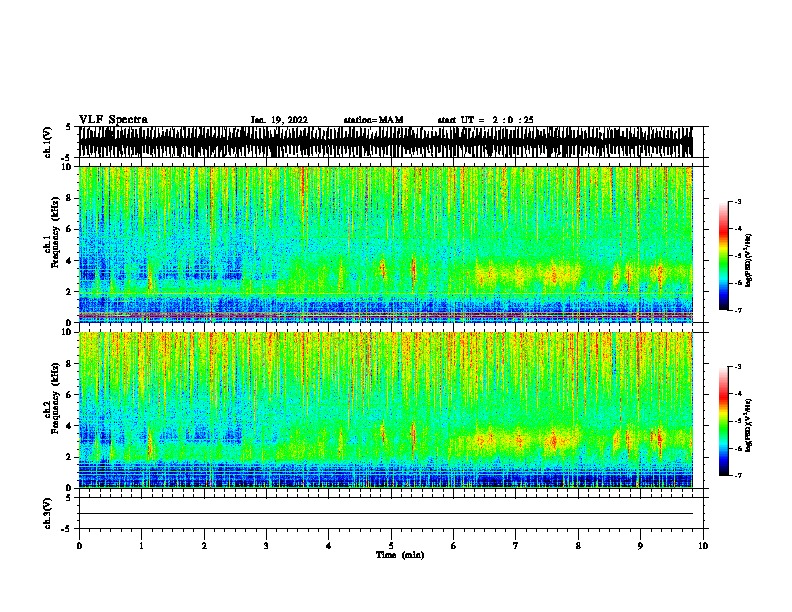This screenshot has height=612, width=792.
Task: Click the "0" kHz tick on ch.2 spectrogram
Action: pyautogui.click(x=71, y=488)
